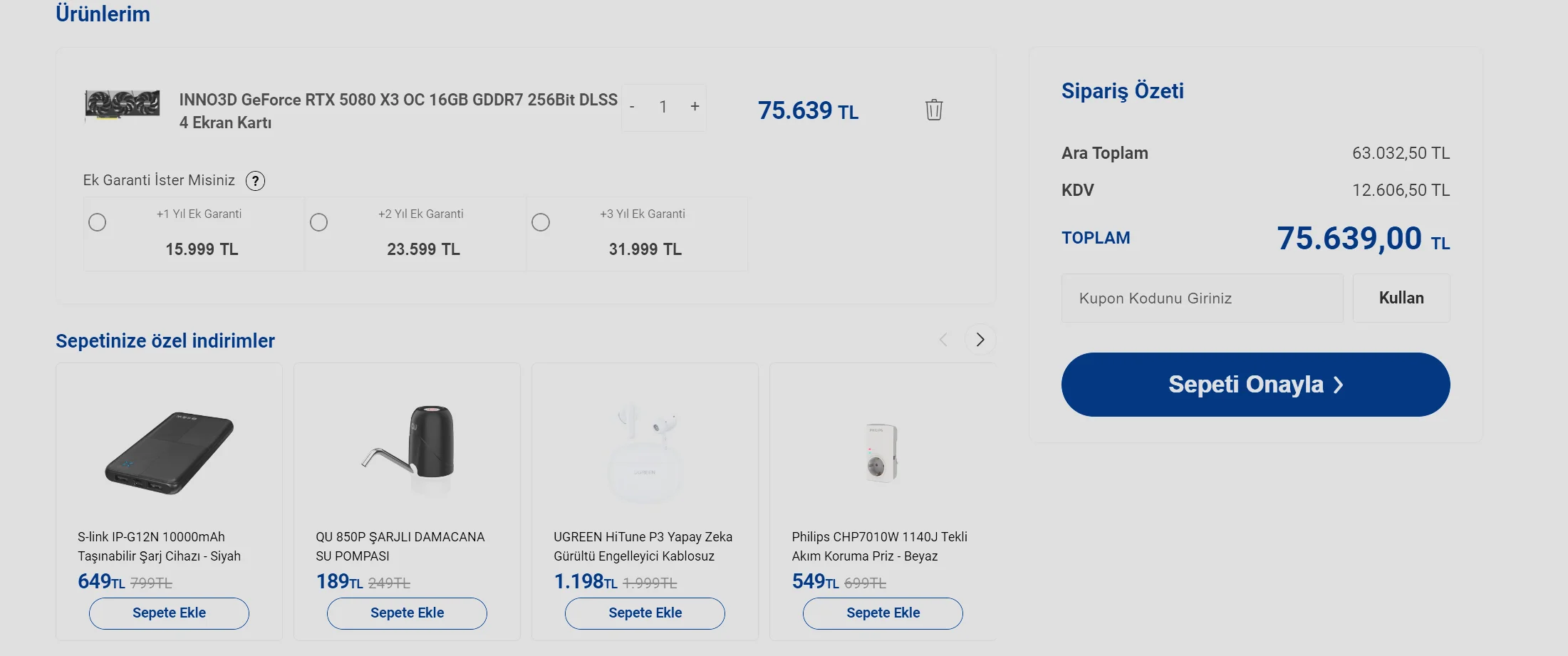Open the RTX 5080 graphics card thumbnail
The image size is (1568, 656).
click(123, 105)
